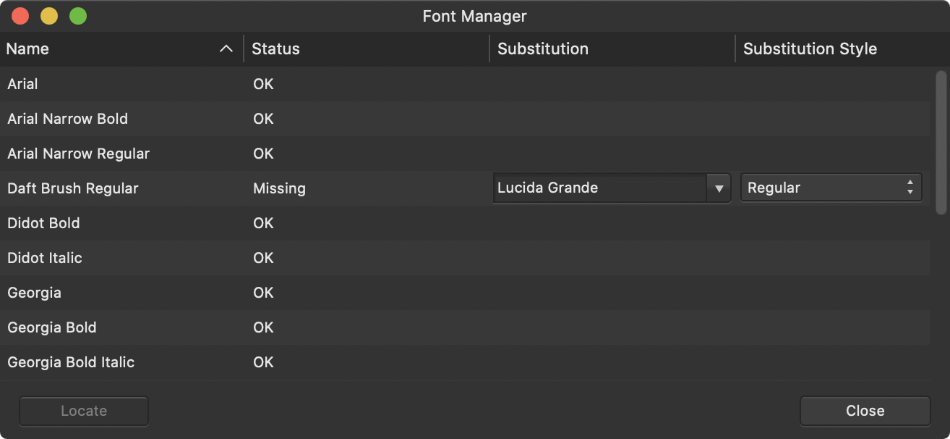Select the Georgia Bold Italic row
This screenshot has width=950, height=439.
click(x=71, y=362)
